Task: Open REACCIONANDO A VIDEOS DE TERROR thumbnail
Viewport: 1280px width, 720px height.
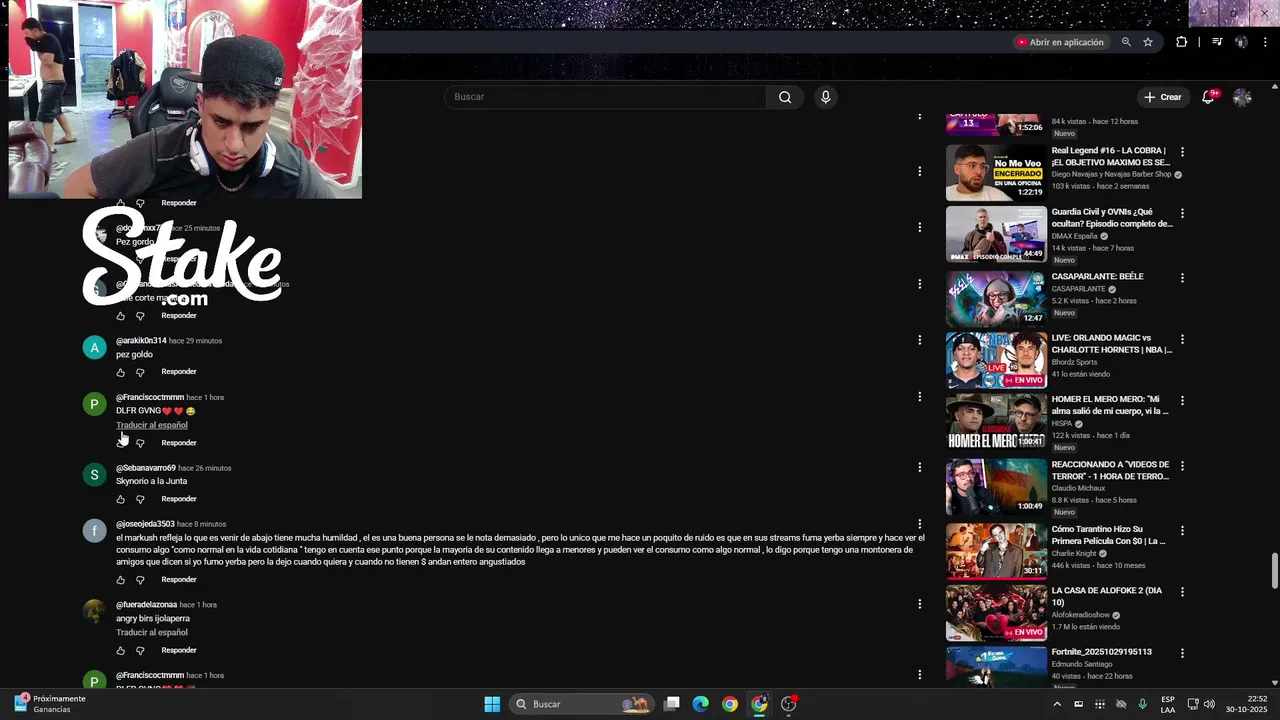Action: (996, 487)
